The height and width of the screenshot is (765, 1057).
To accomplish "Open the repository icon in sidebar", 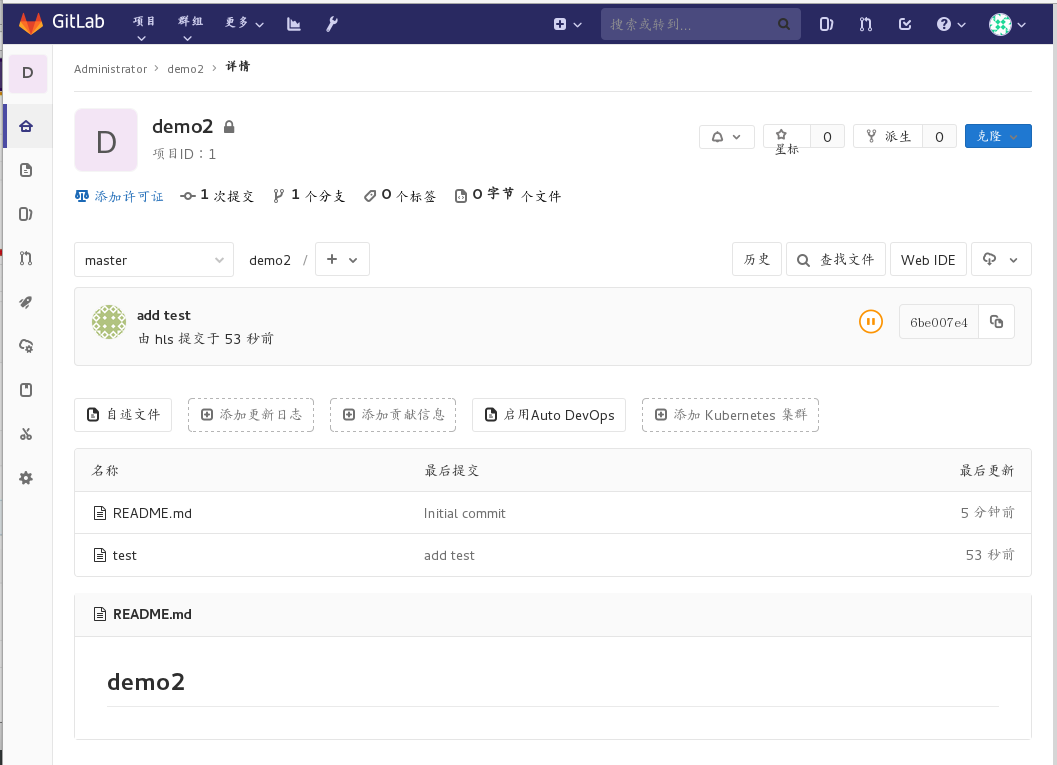I will pyautogui.click(x=26, y=170).
